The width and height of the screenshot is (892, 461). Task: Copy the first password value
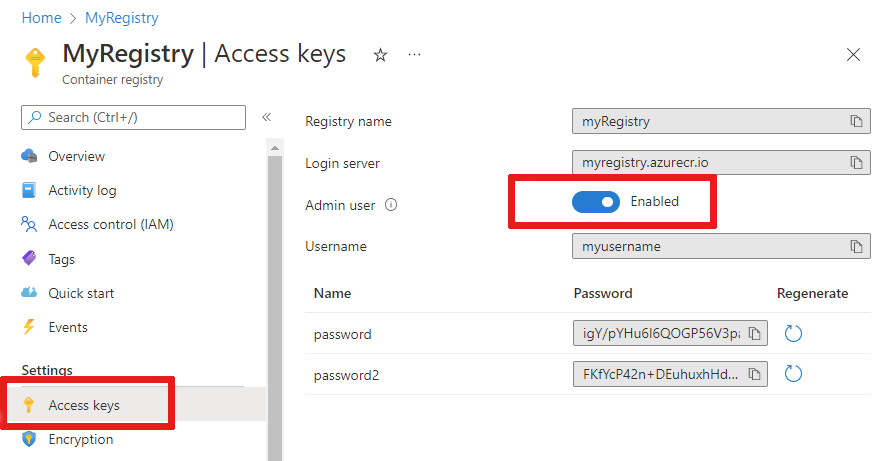[756, 333]
